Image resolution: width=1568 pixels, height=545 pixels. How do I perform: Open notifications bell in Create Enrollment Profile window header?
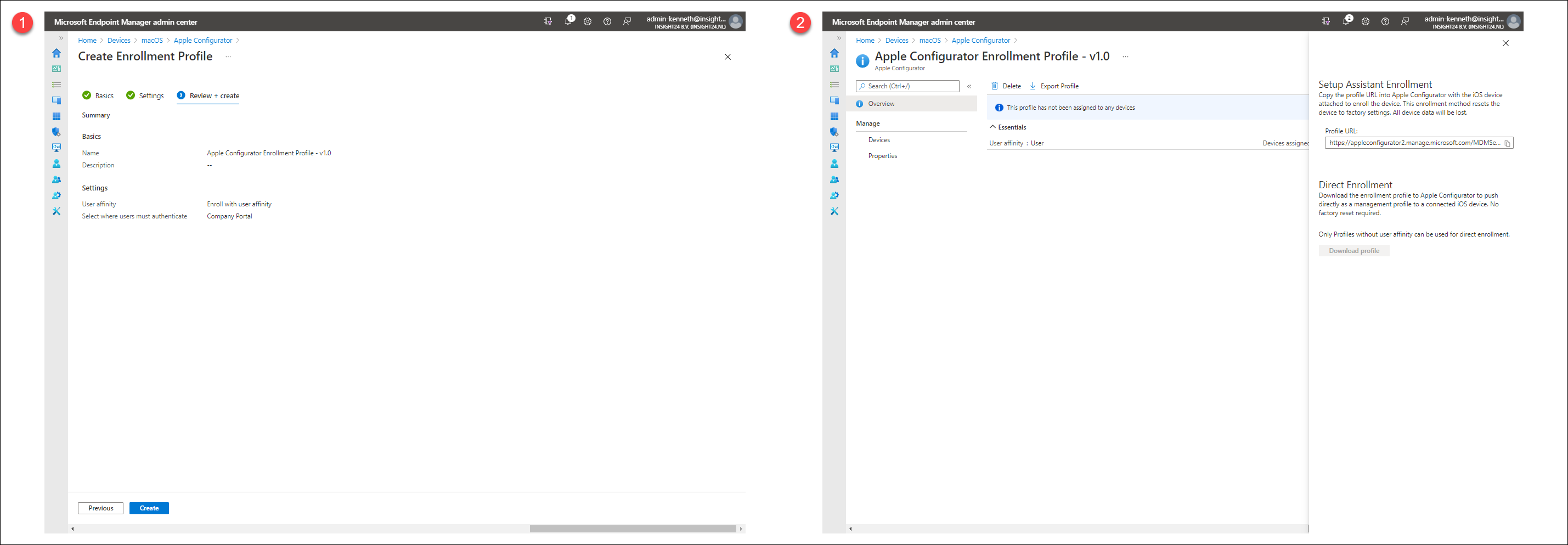pos(568,21)
